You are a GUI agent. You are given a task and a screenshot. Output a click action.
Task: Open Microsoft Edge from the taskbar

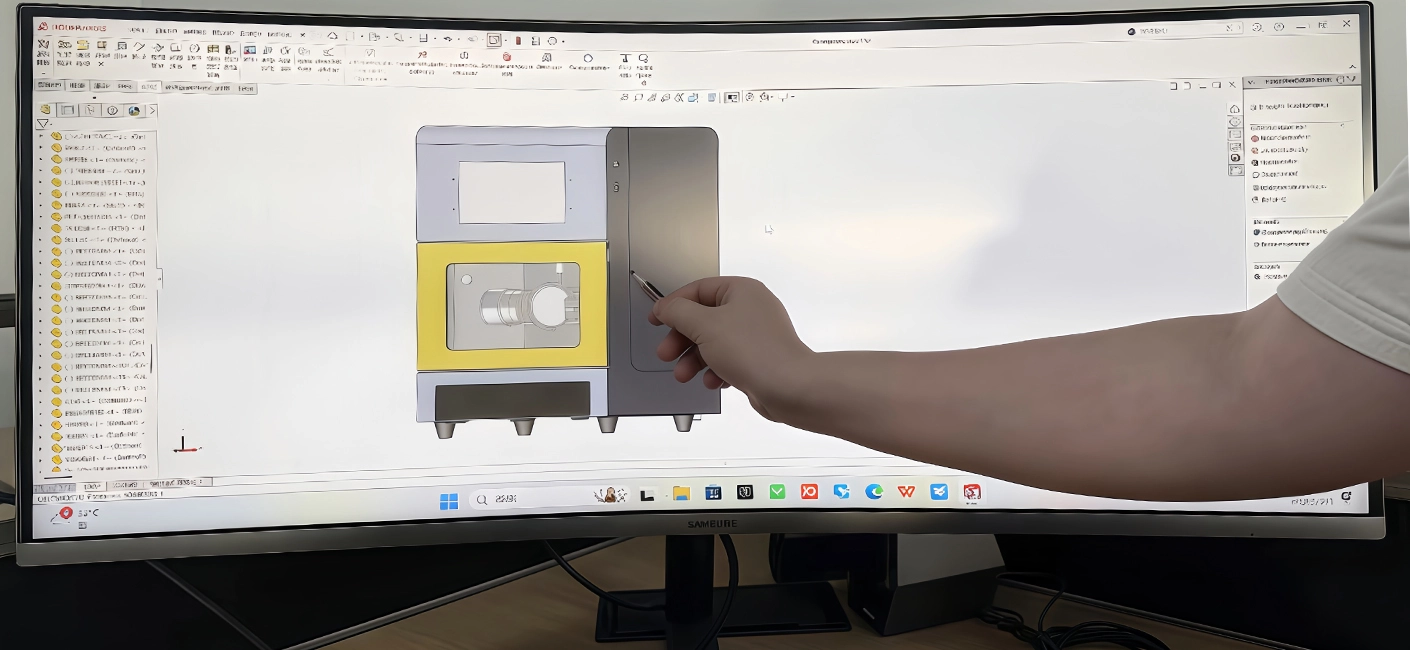874,492
